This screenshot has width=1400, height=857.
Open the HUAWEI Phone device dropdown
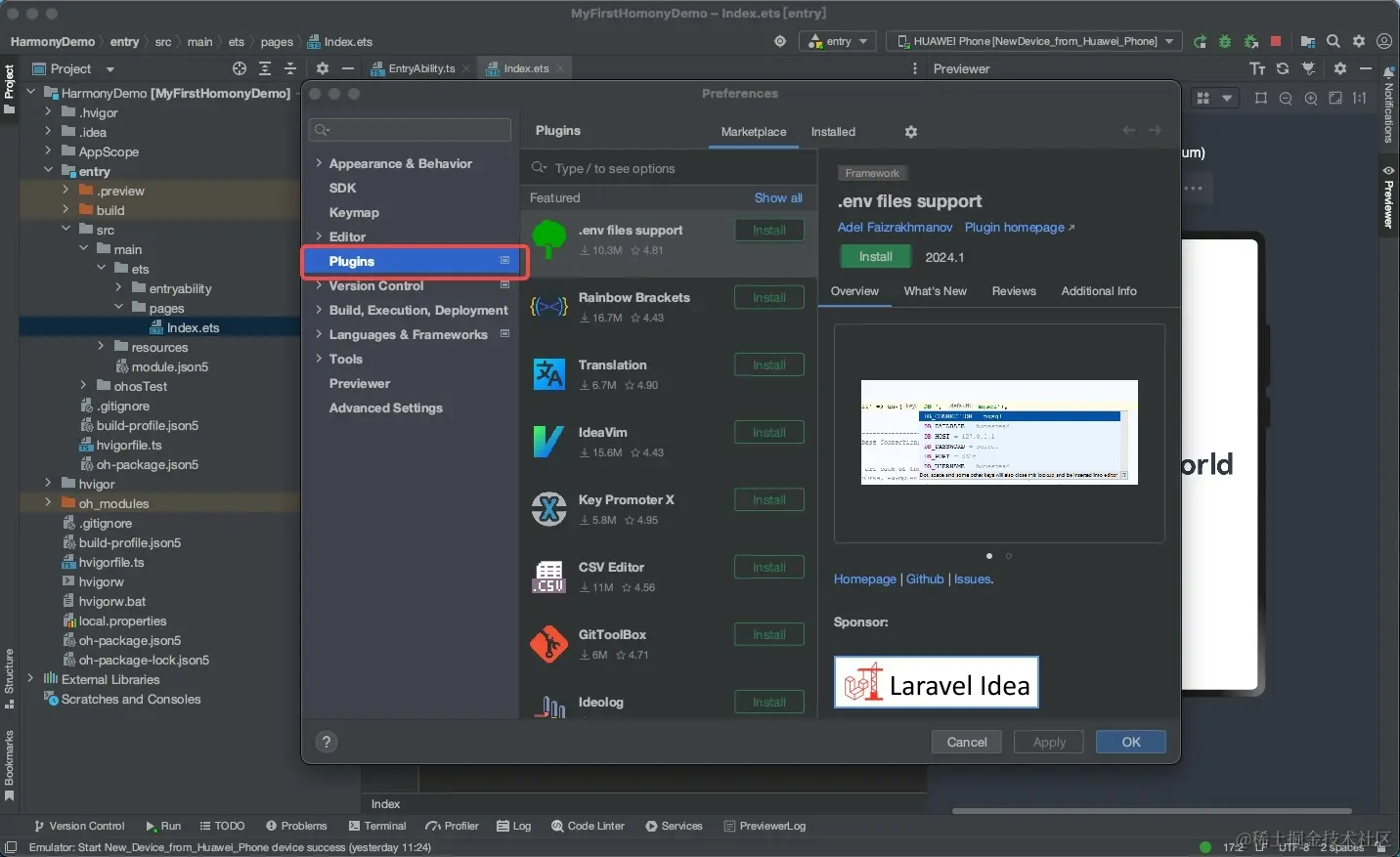pyautogui.click(x=1033, y=42)
